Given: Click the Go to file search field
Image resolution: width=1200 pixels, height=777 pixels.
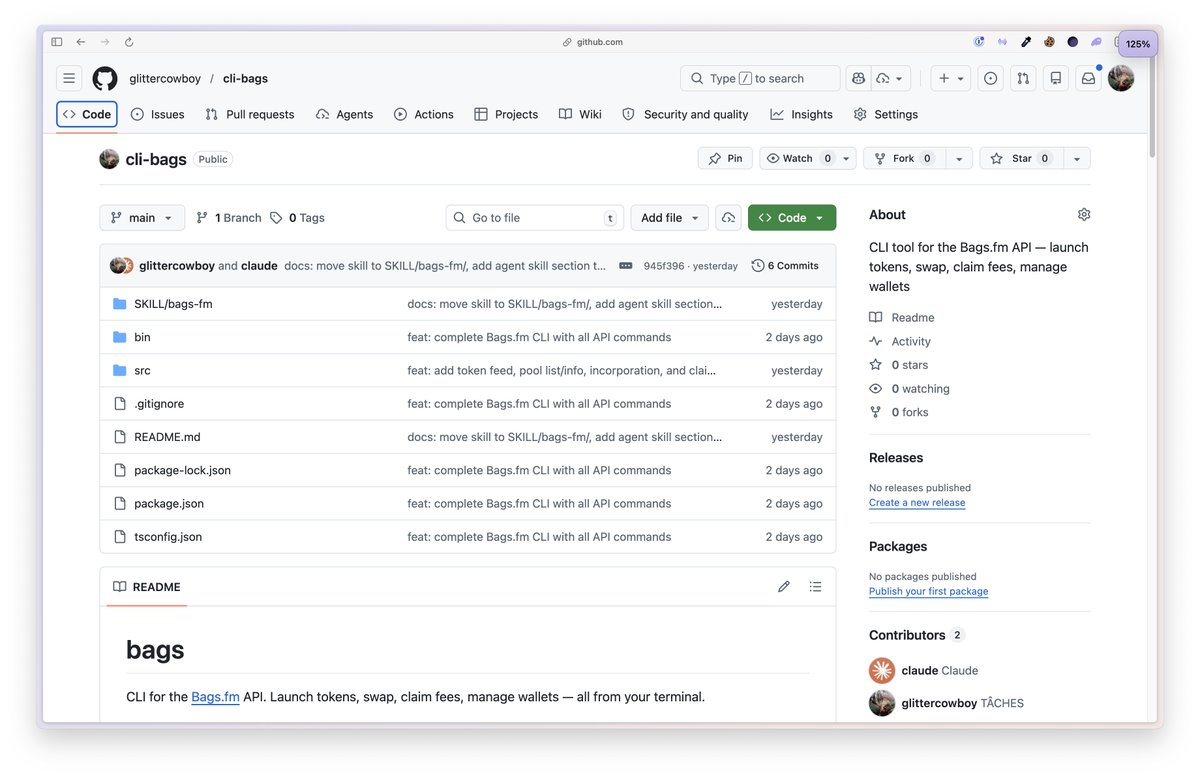Looking at the screenshot, I should pyautogui.click(x=535, y=218).
